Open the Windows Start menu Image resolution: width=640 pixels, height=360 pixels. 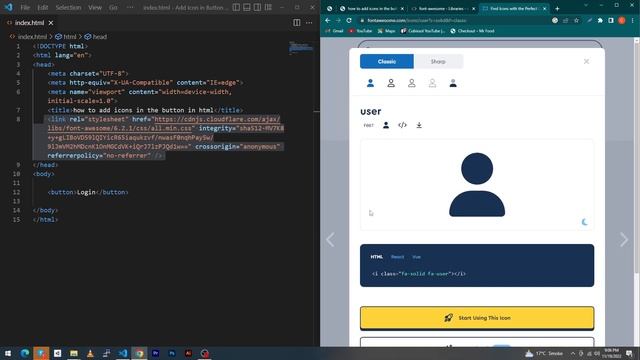[x=8, y=353]
